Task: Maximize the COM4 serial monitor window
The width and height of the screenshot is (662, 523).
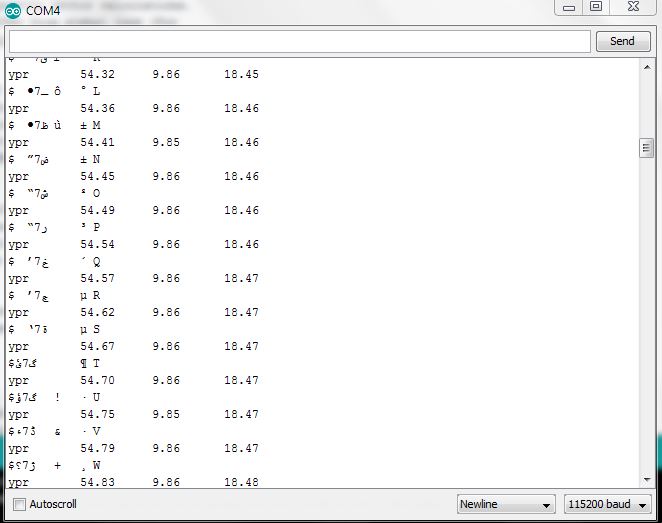Action: [595, 7]
